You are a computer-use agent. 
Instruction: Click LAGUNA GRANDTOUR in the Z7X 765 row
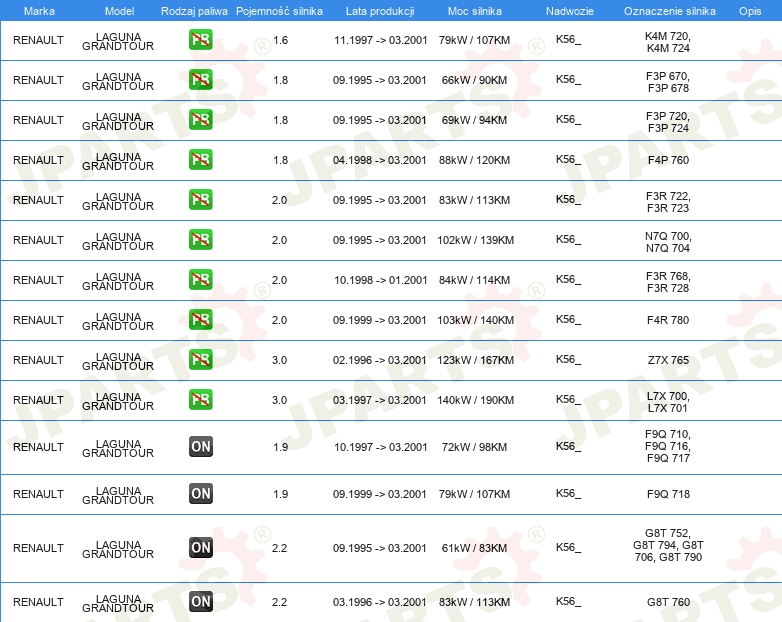pos(118,362)
